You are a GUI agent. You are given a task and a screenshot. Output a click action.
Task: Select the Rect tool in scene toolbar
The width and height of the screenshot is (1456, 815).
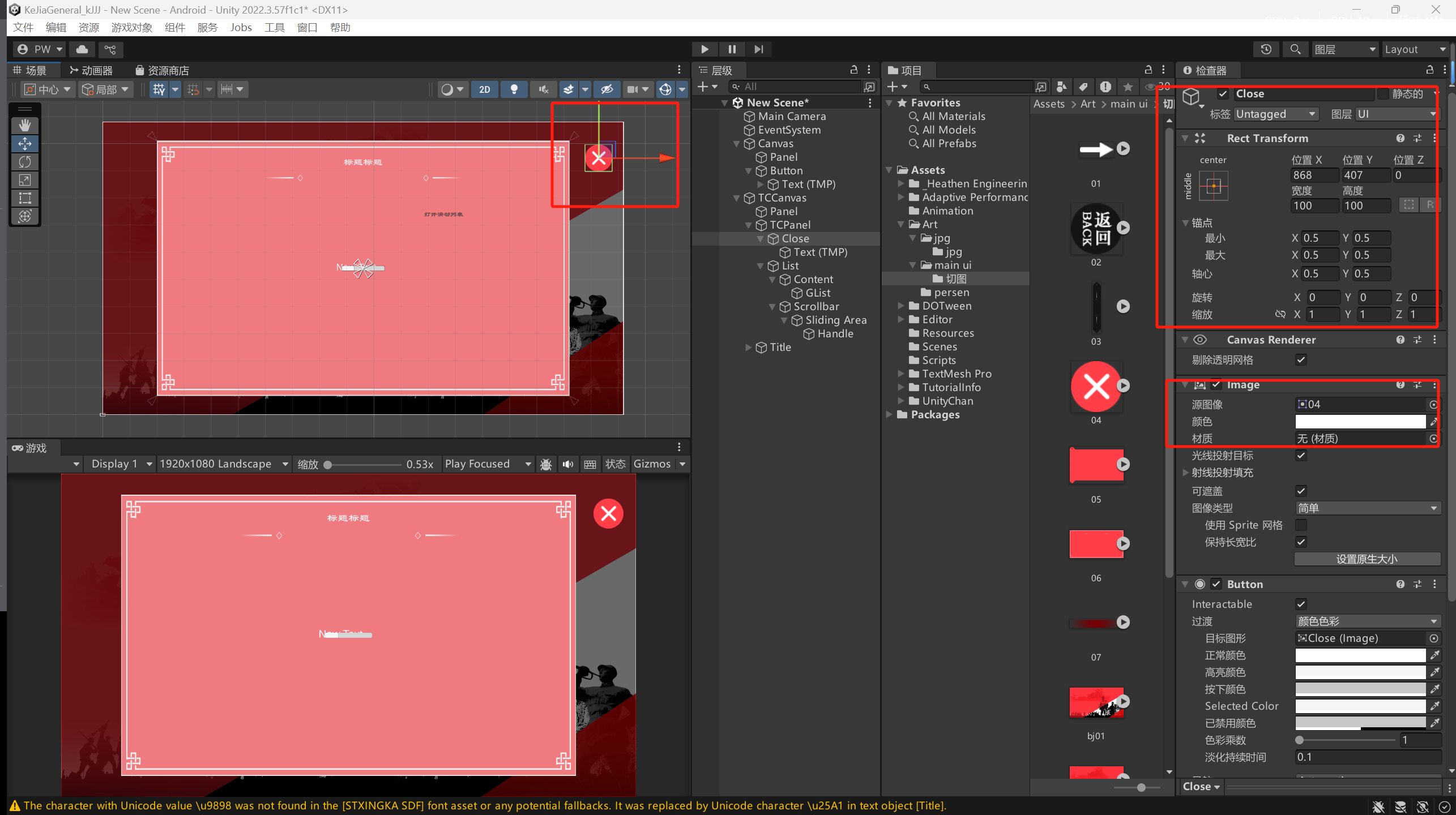25,198
